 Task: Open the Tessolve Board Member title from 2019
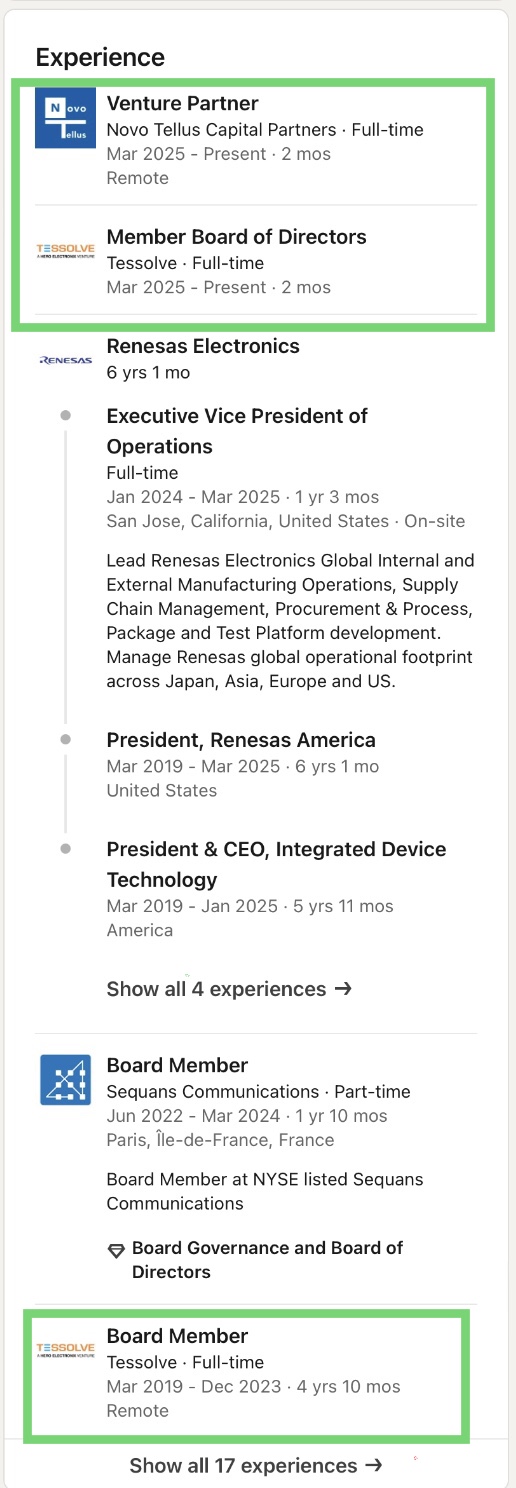click(177, 1336)
